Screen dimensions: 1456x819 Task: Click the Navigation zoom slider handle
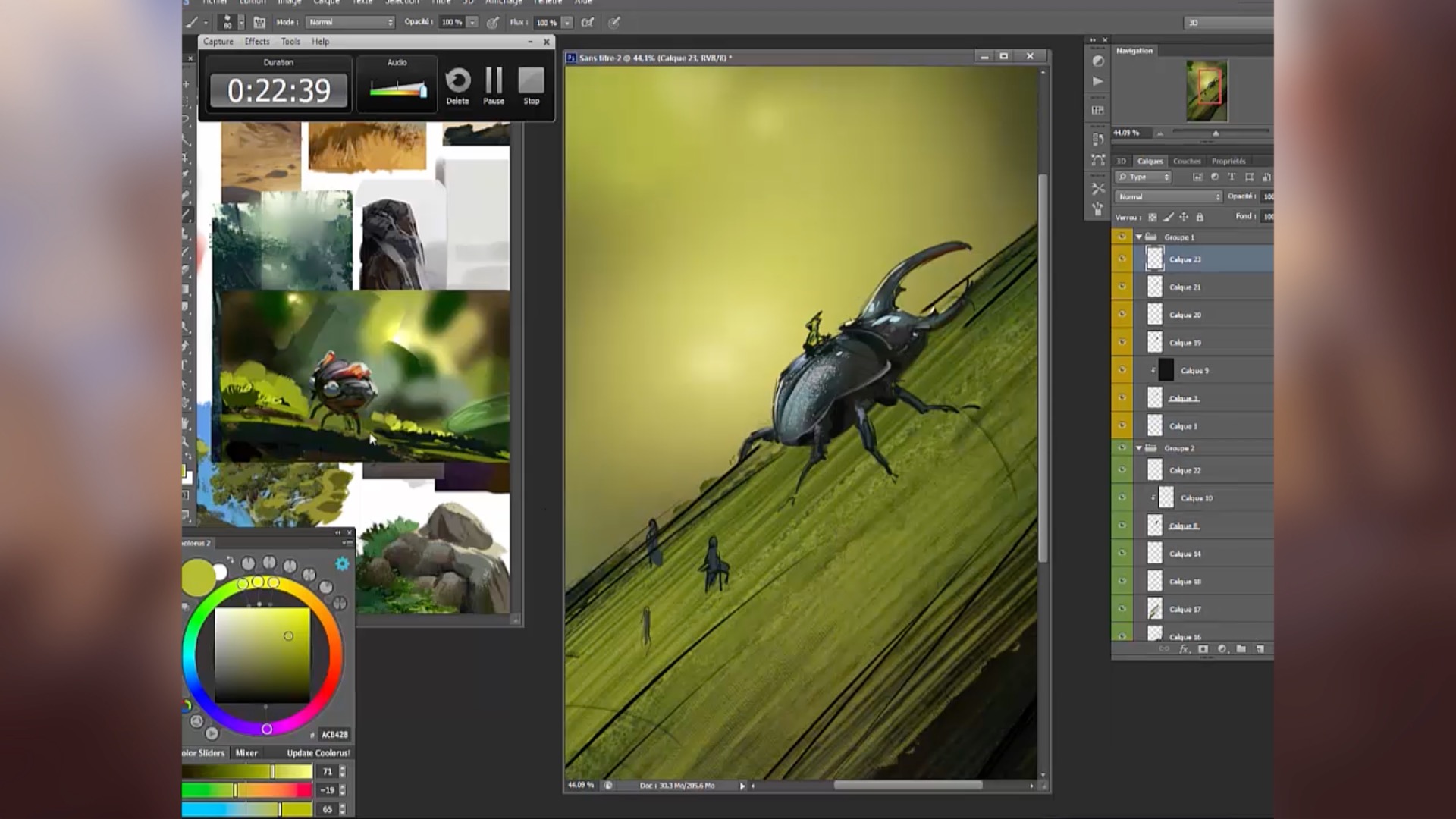pyautogui.click(x=1216, y=133)
